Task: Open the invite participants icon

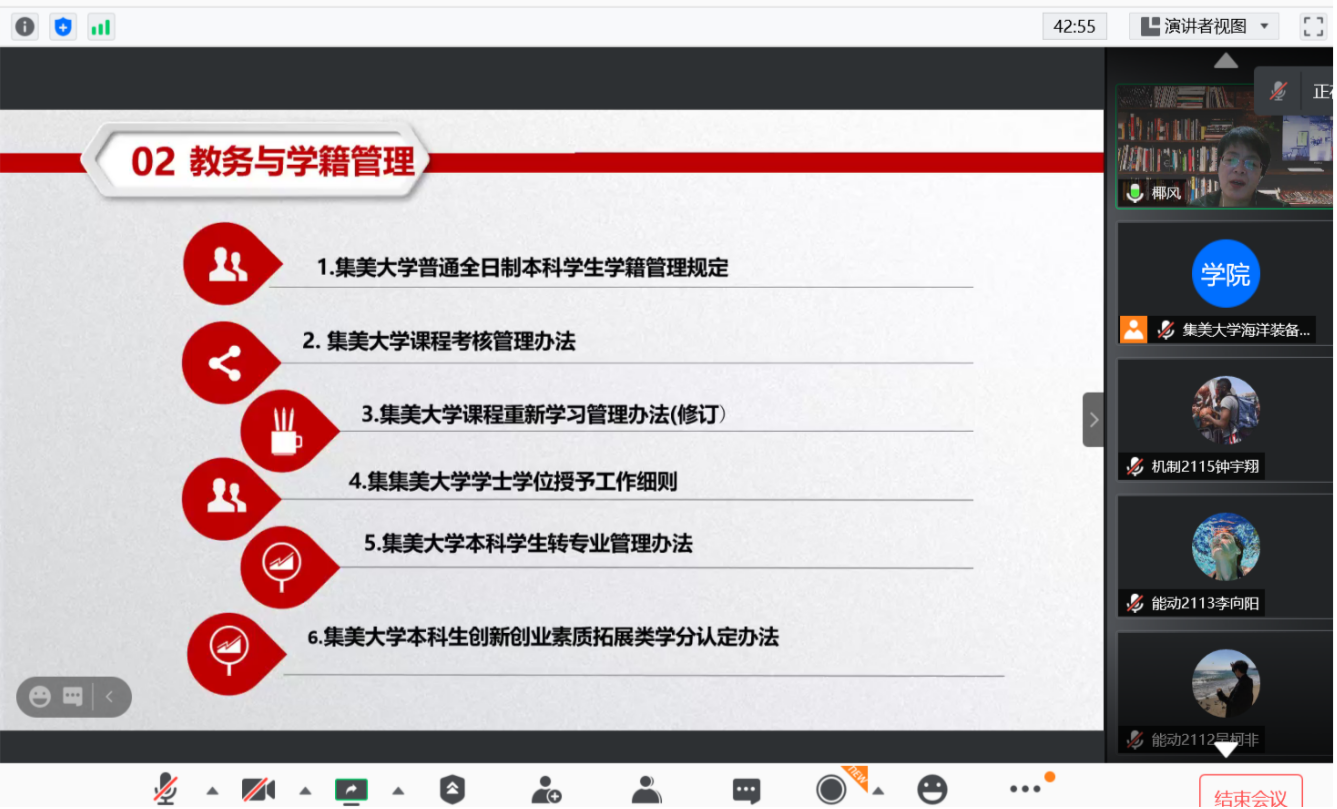Action: click(x=546, y=790)
